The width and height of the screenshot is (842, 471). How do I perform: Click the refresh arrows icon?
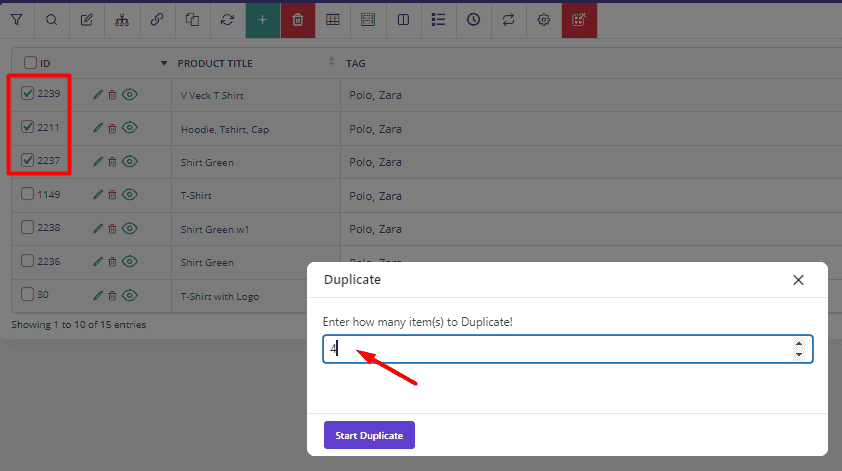click(227, 20)
